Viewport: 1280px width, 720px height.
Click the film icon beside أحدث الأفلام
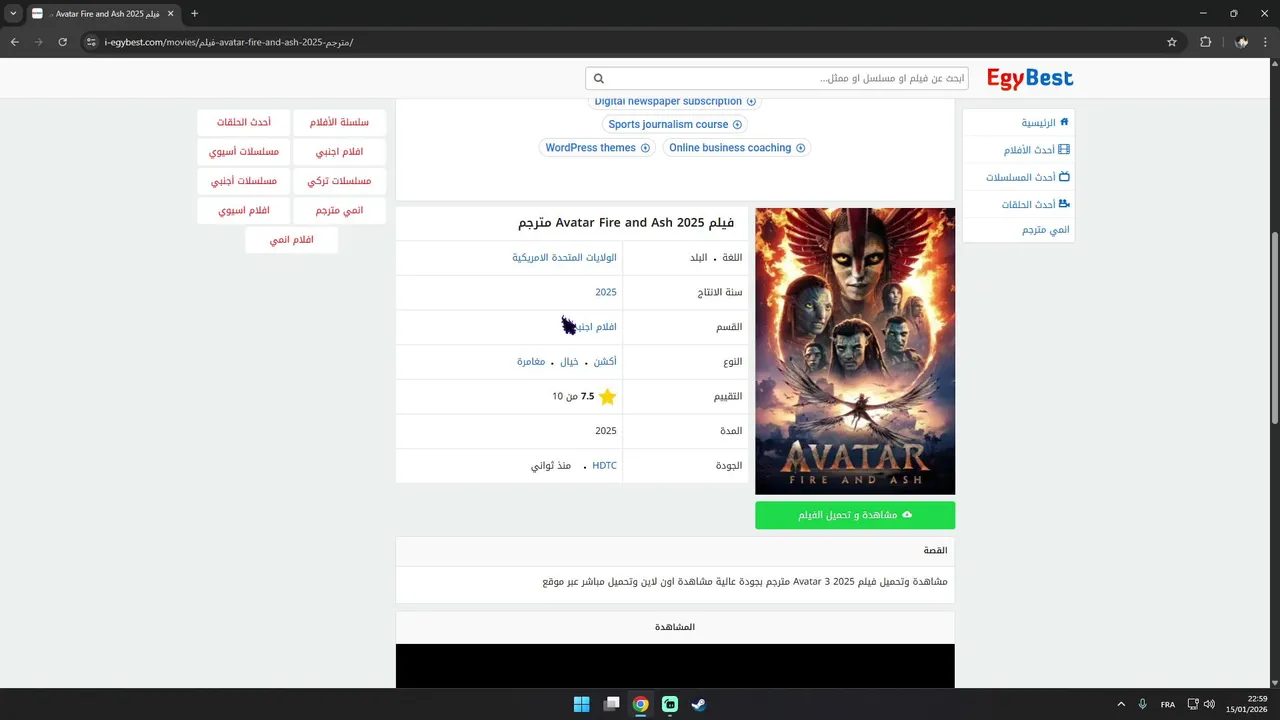tap(1064, 149)
